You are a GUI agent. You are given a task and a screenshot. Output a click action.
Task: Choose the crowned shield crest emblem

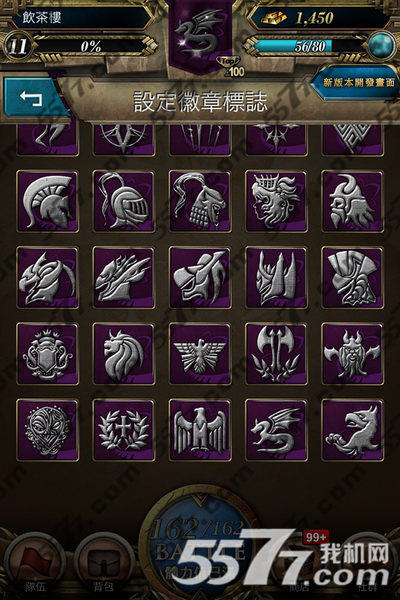click(47, 354)
